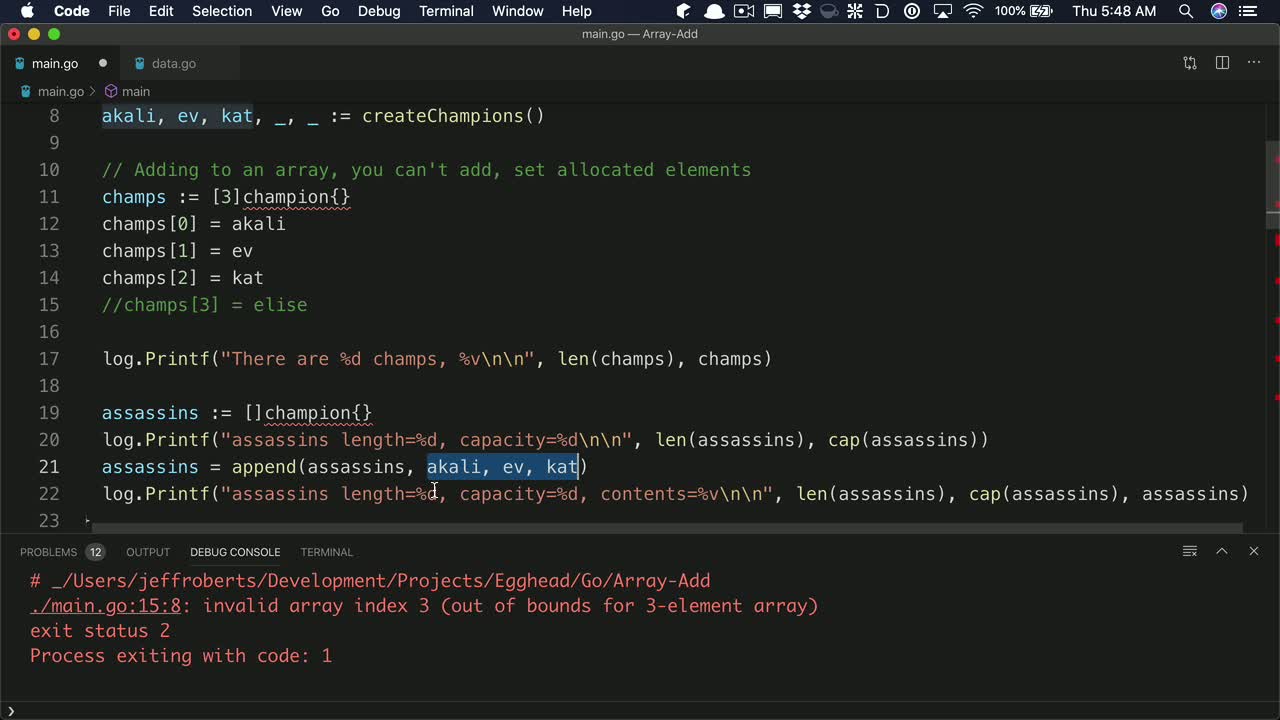Switch to the OUTPUT panel tab
1280x720 pixels.
pos(147,552)
